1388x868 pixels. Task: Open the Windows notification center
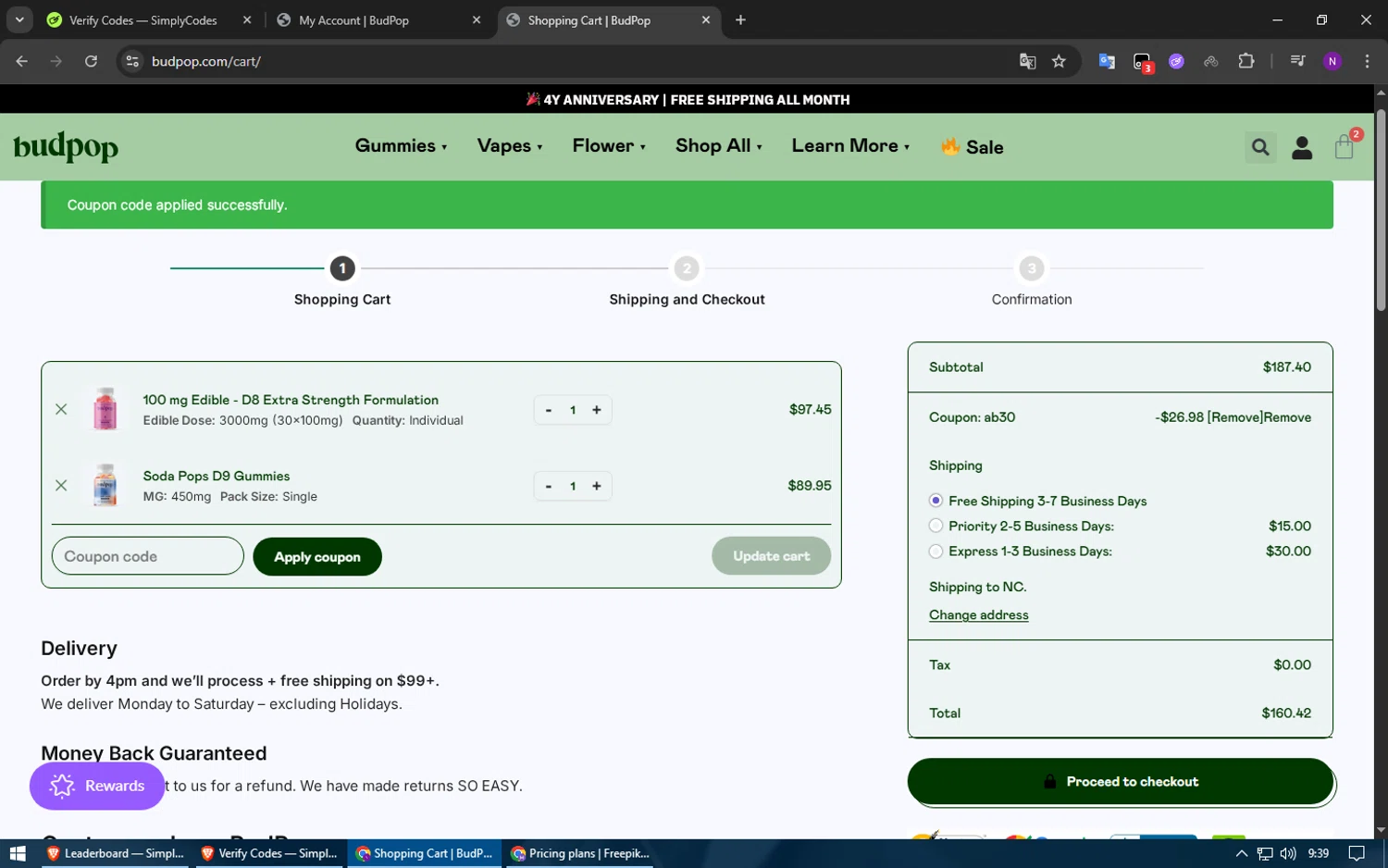coord(1357,853)
